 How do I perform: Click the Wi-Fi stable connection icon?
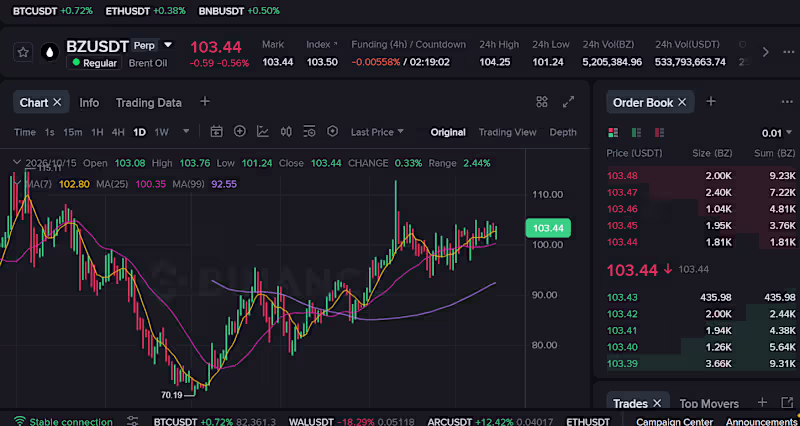click(x=19, y=421)
